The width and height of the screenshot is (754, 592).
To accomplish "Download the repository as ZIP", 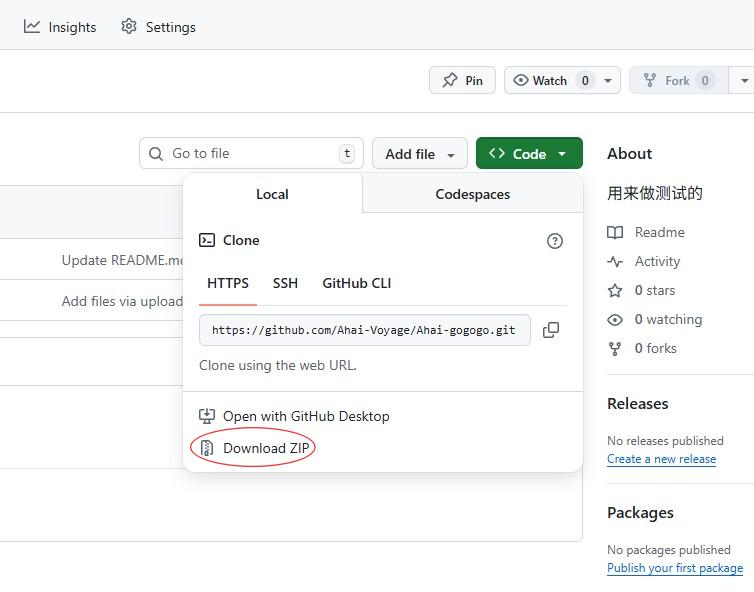I will [254, 448].
